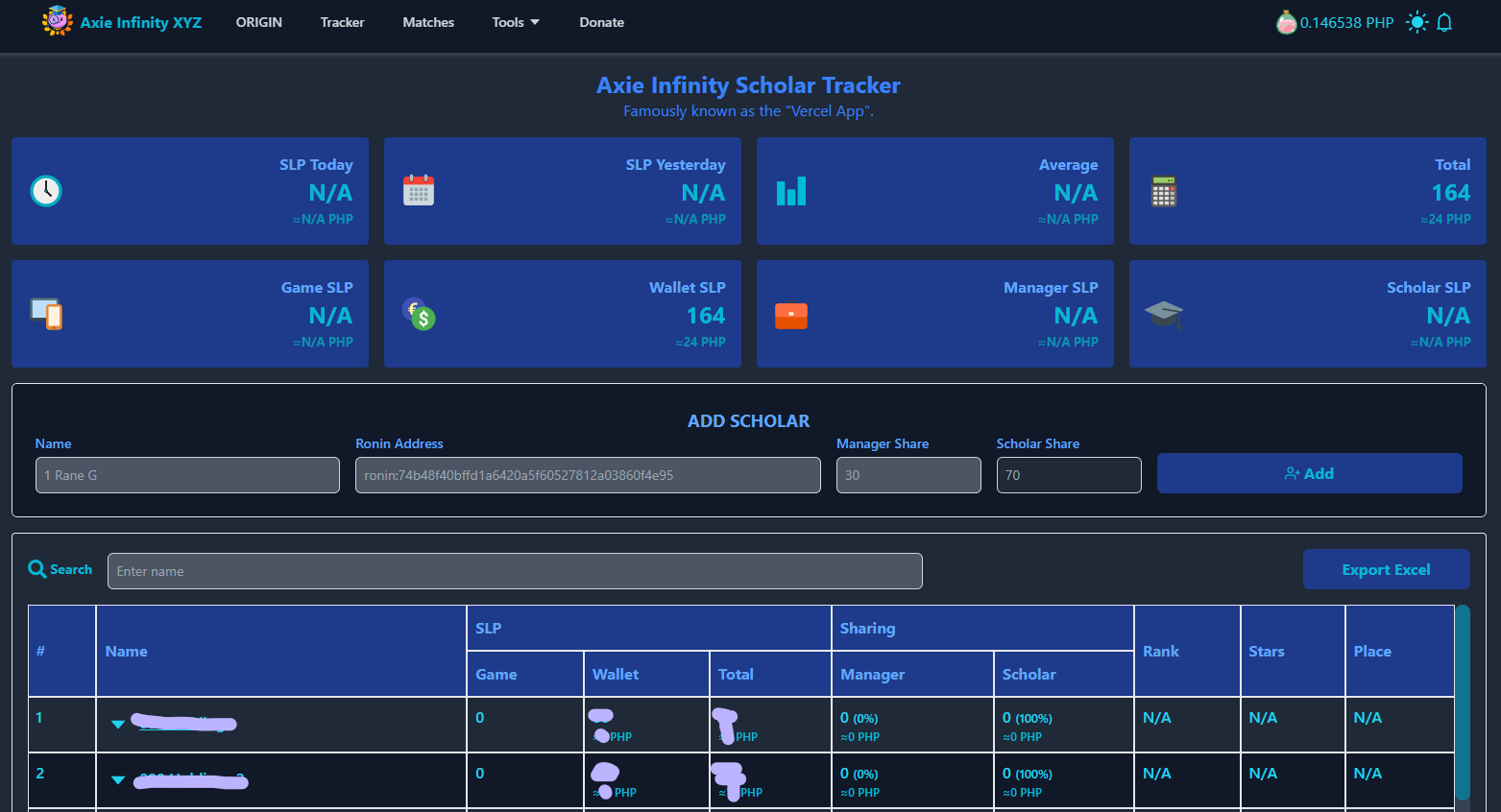Image resolution: width=1501 pixels, height=812 pixels.
Task: Click Rank N/A in row 1
Action: 1157,717
